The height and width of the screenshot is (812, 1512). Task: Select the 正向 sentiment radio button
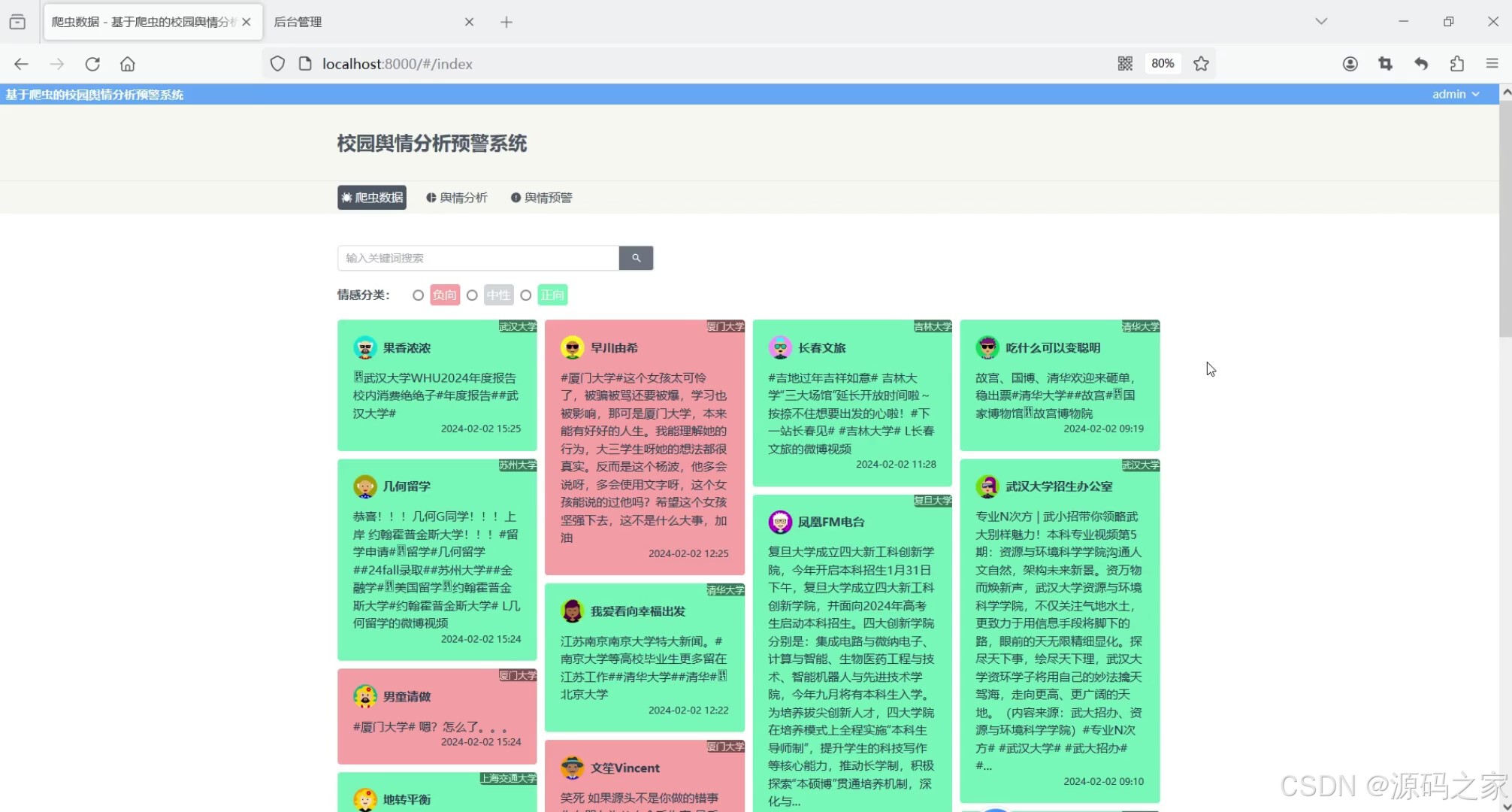pyautogui.click(x=526, y=295)
